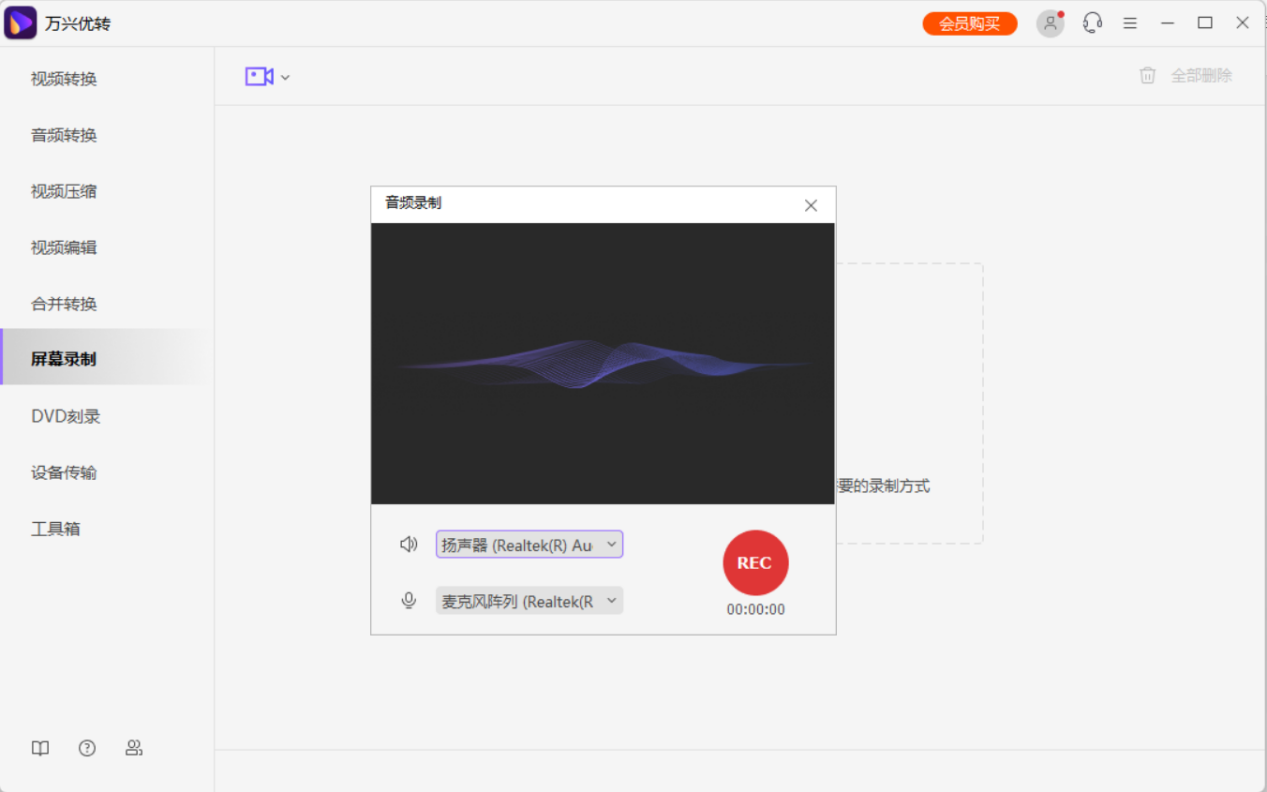1267x792 pixels.
Task: Open the screen recorder camera icon
Action: point(260,76)
